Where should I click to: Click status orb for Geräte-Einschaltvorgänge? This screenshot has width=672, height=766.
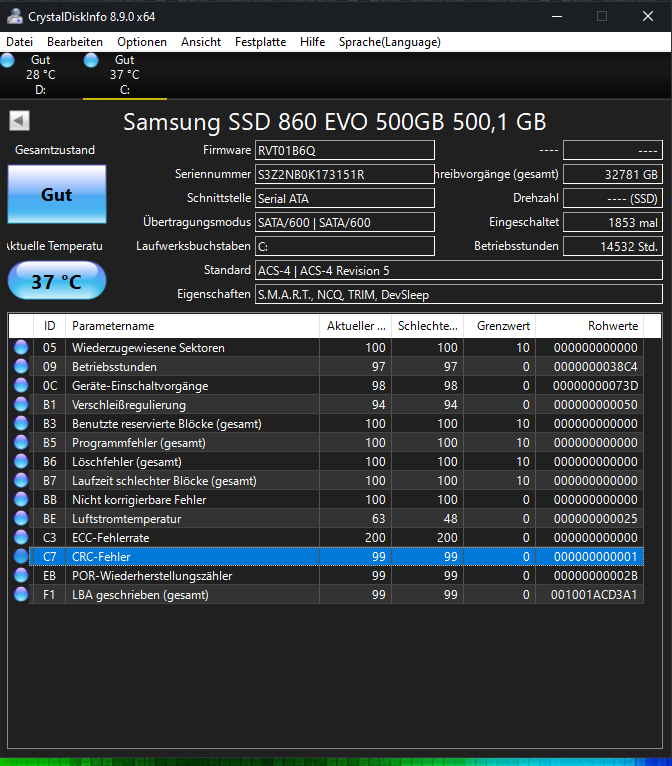click(x=21, y=385)
